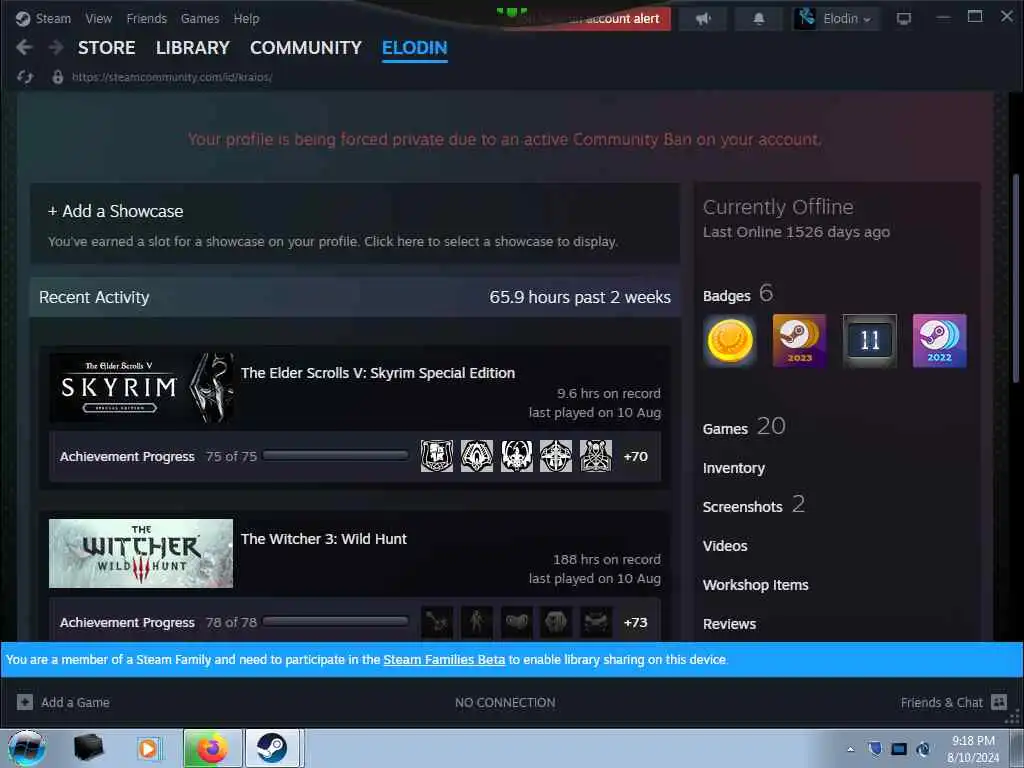The height and width of the screenshot is (768, 1024).
Task: Open the Steam 2023 badge
Action: click(799, 340)
